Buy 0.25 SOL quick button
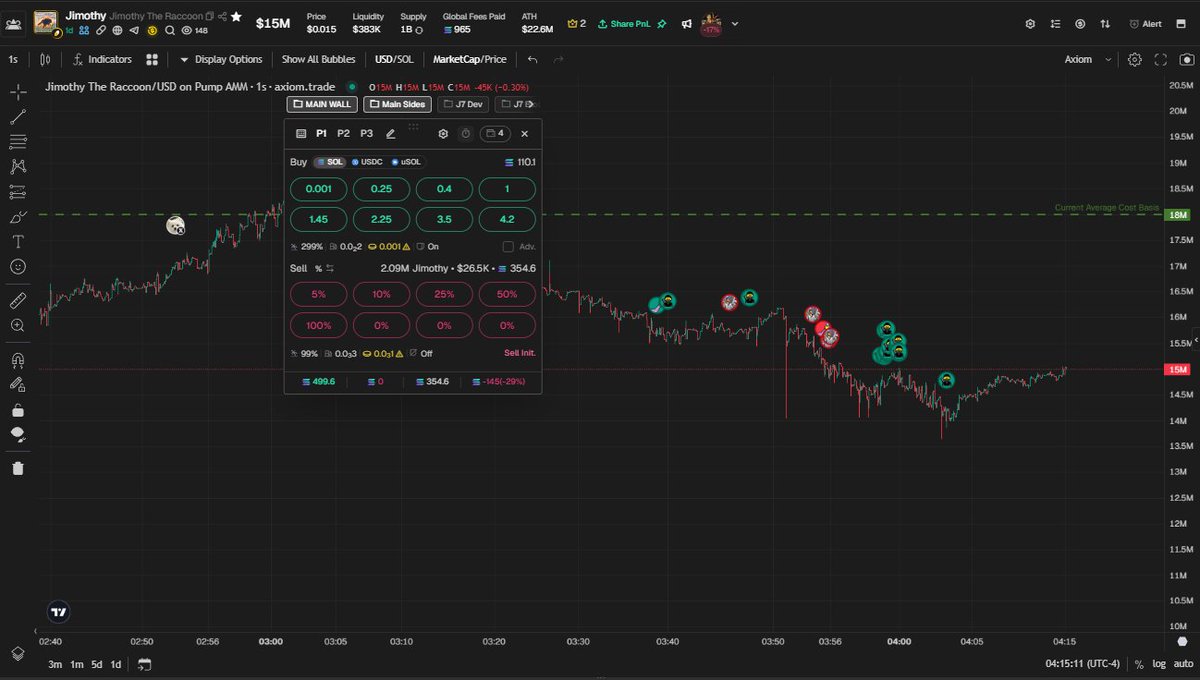Viewport: 1200px width, 680px height. [381, 189]
